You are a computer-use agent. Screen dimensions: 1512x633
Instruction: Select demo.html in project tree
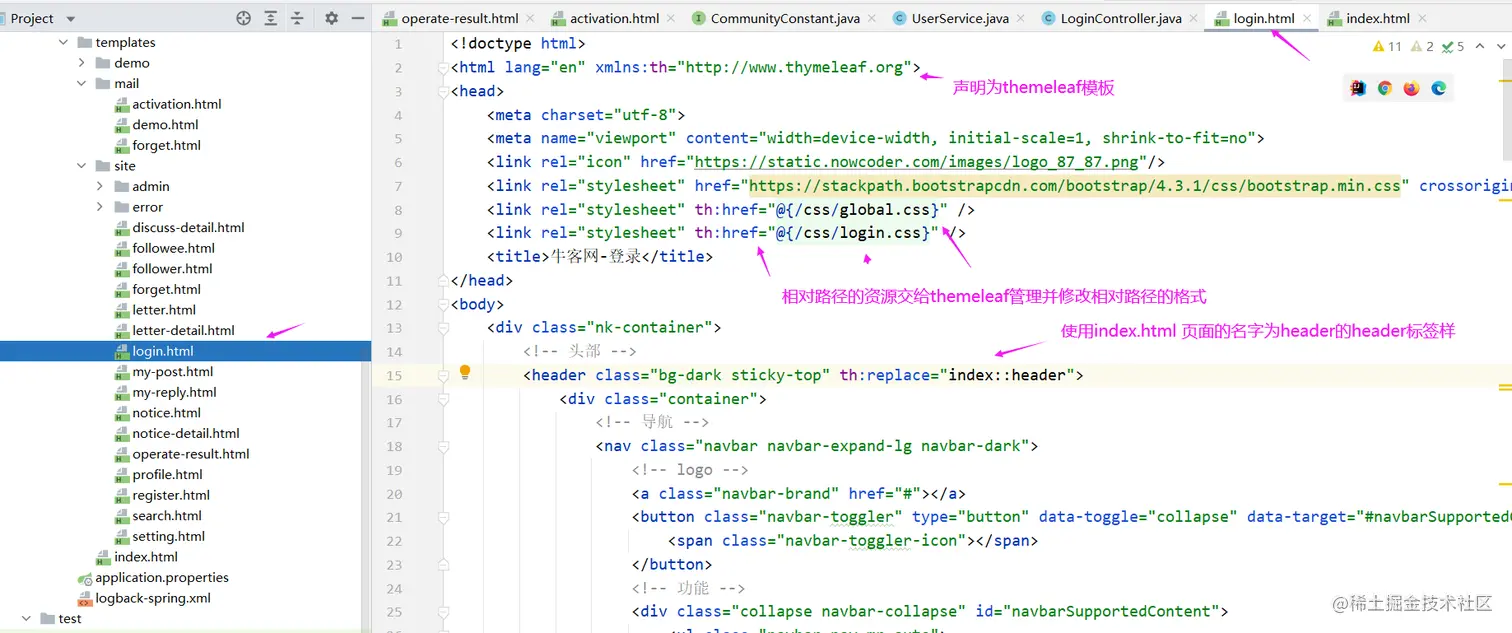click(x=165, y=125)
